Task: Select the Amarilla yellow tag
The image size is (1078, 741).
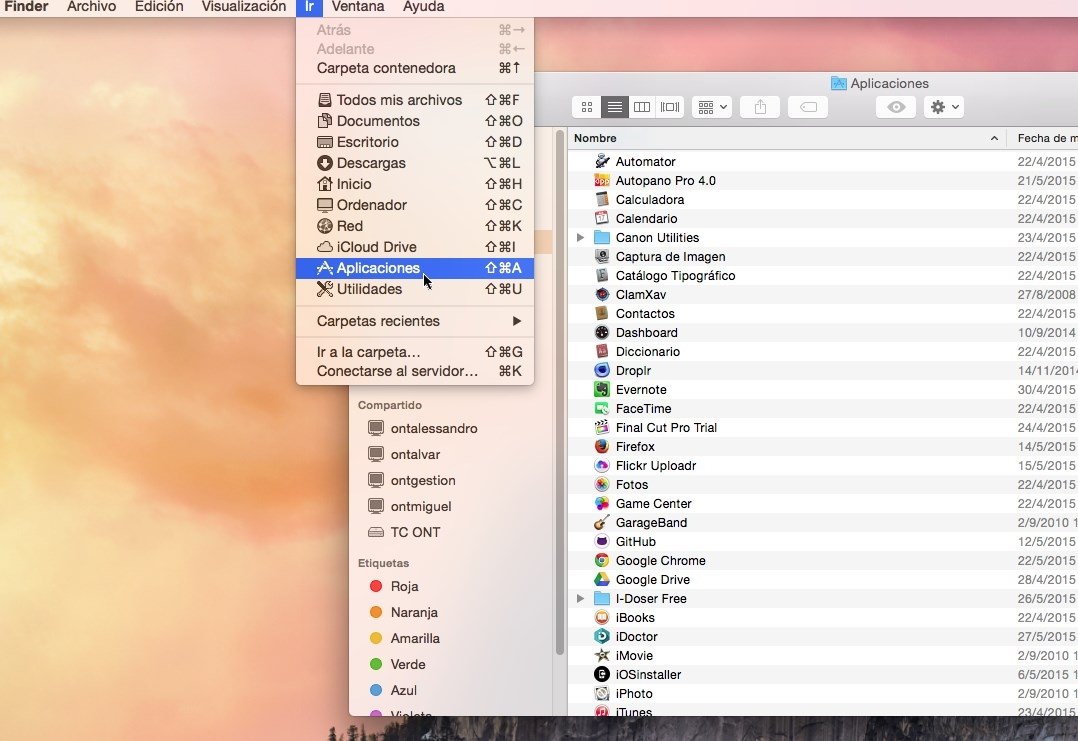Action: pos(404,639)
